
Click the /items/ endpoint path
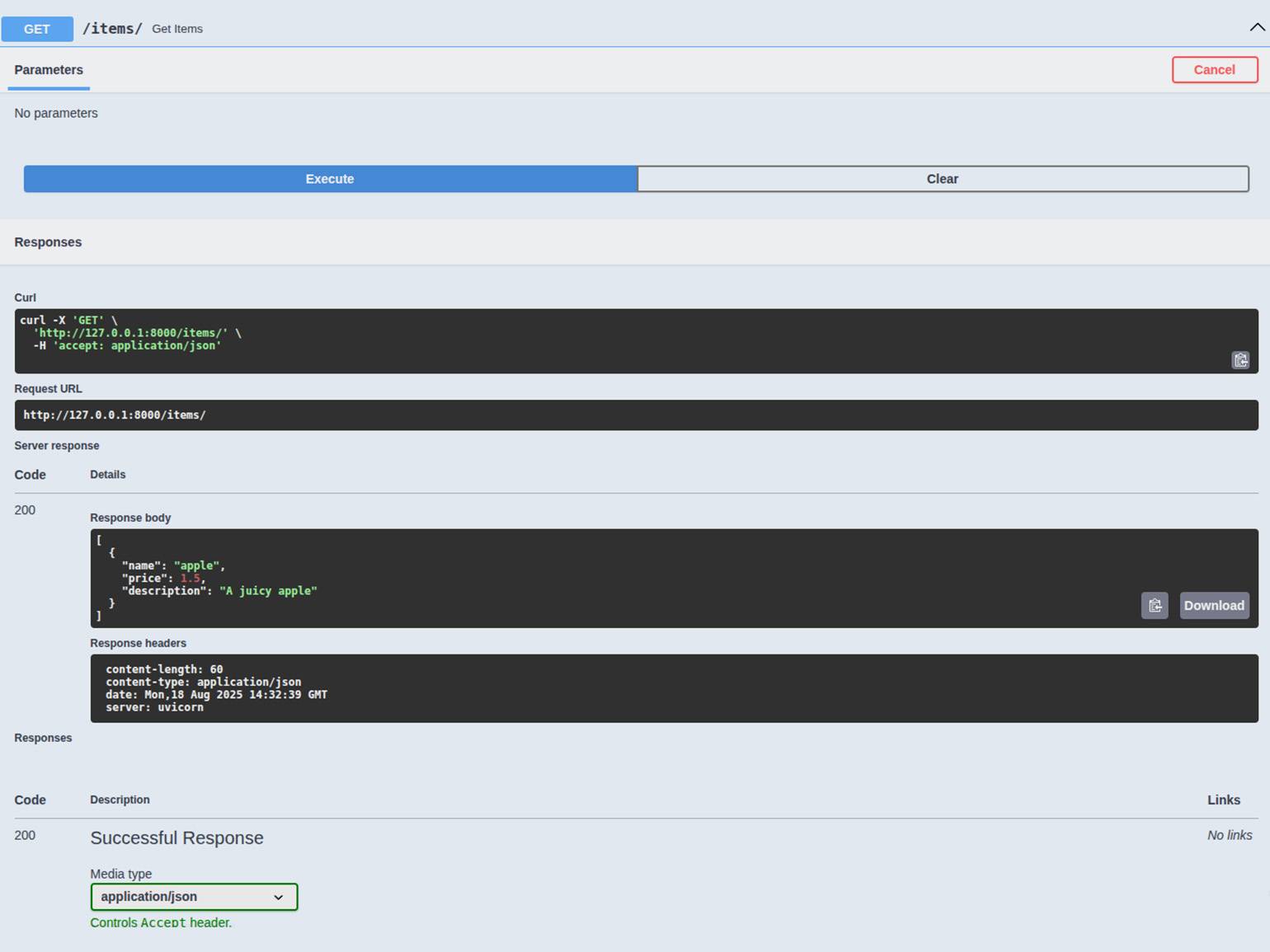[112, 29]
